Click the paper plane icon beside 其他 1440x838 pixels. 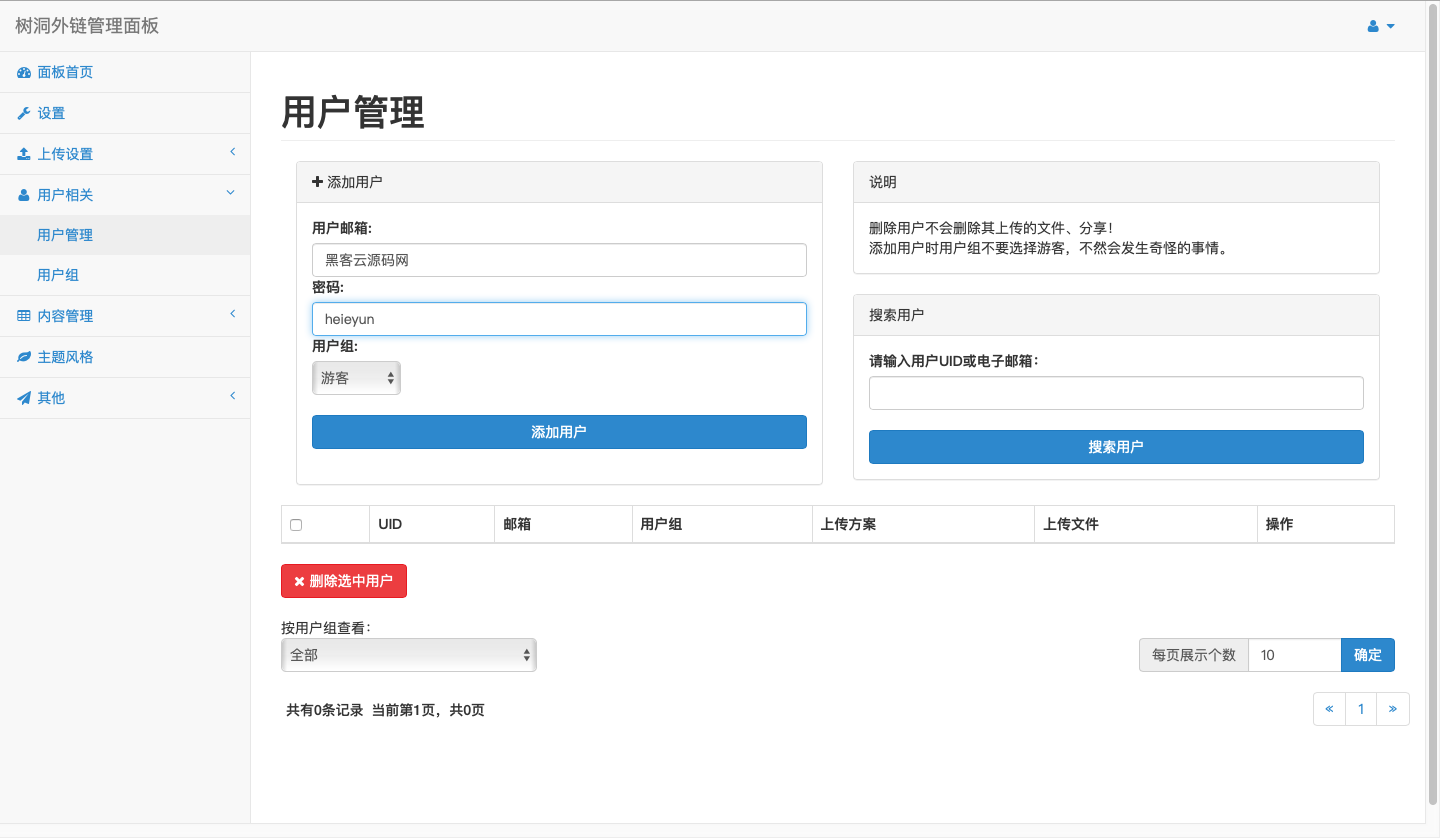24,399
